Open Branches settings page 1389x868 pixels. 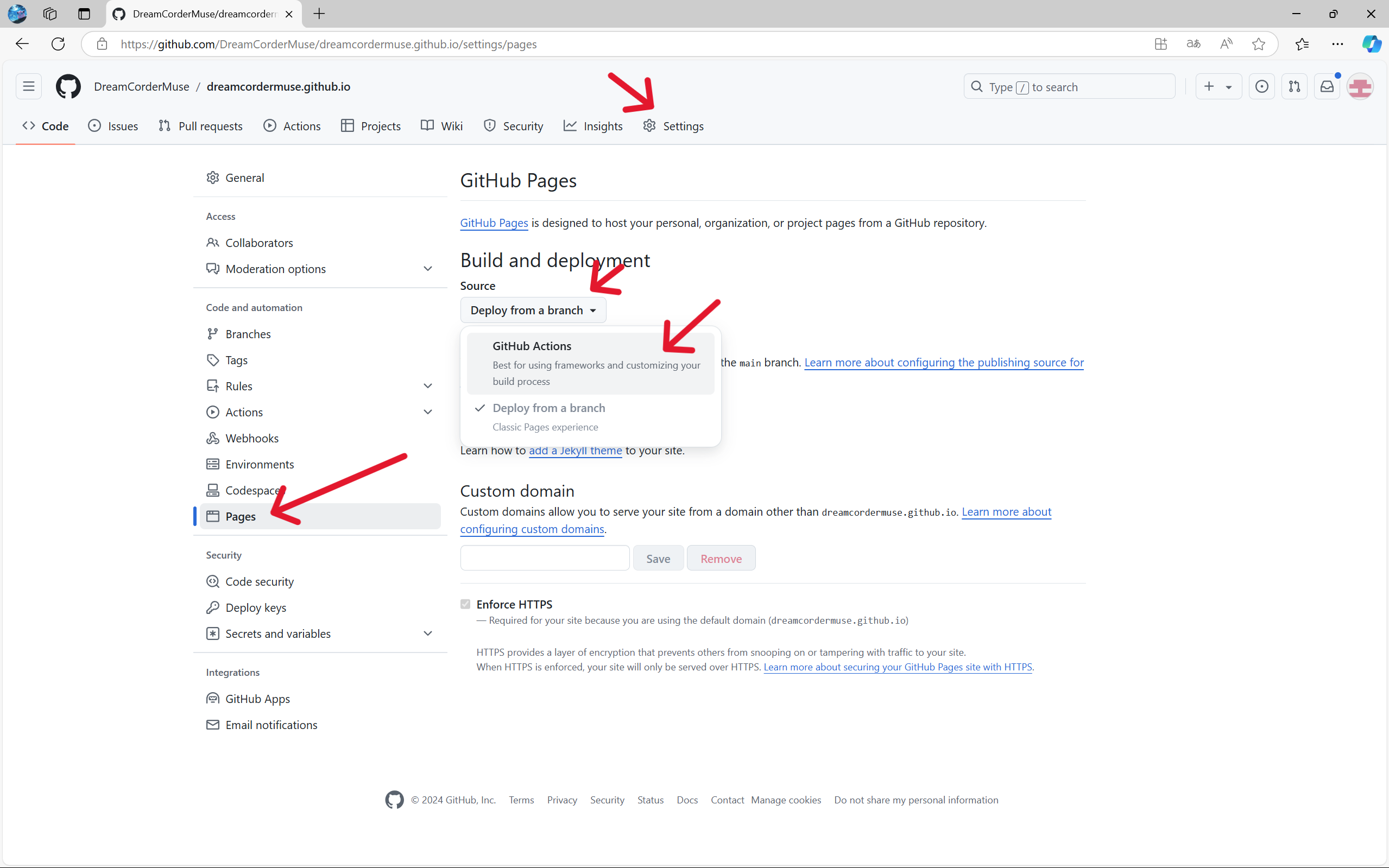point(320,334)
